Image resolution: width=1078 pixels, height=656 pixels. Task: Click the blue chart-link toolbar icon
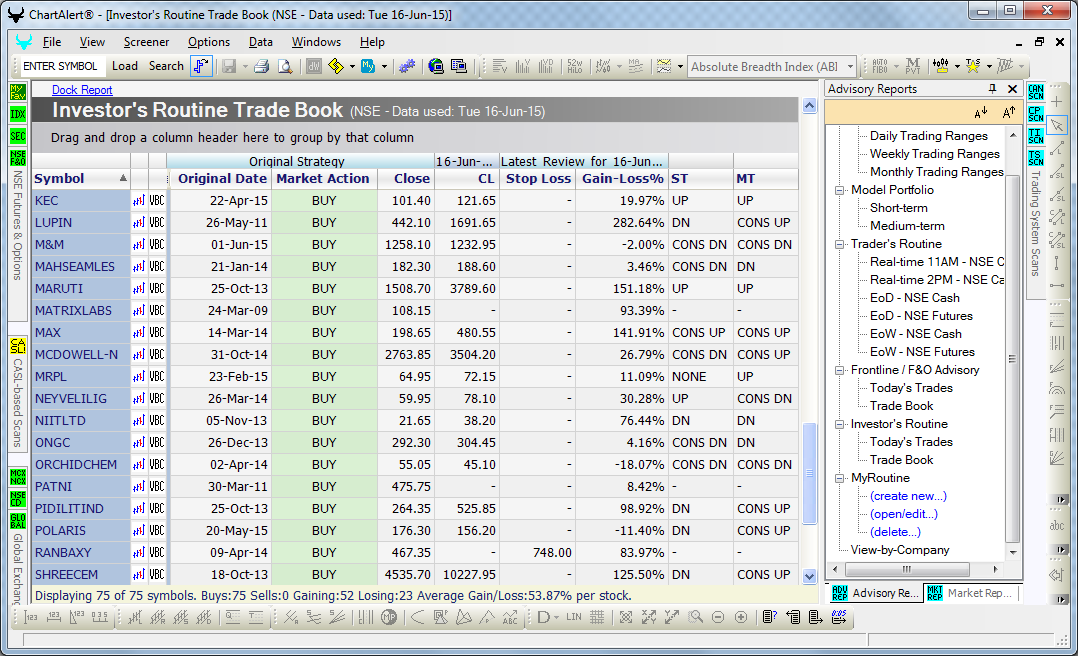click(x=201, y=66)
